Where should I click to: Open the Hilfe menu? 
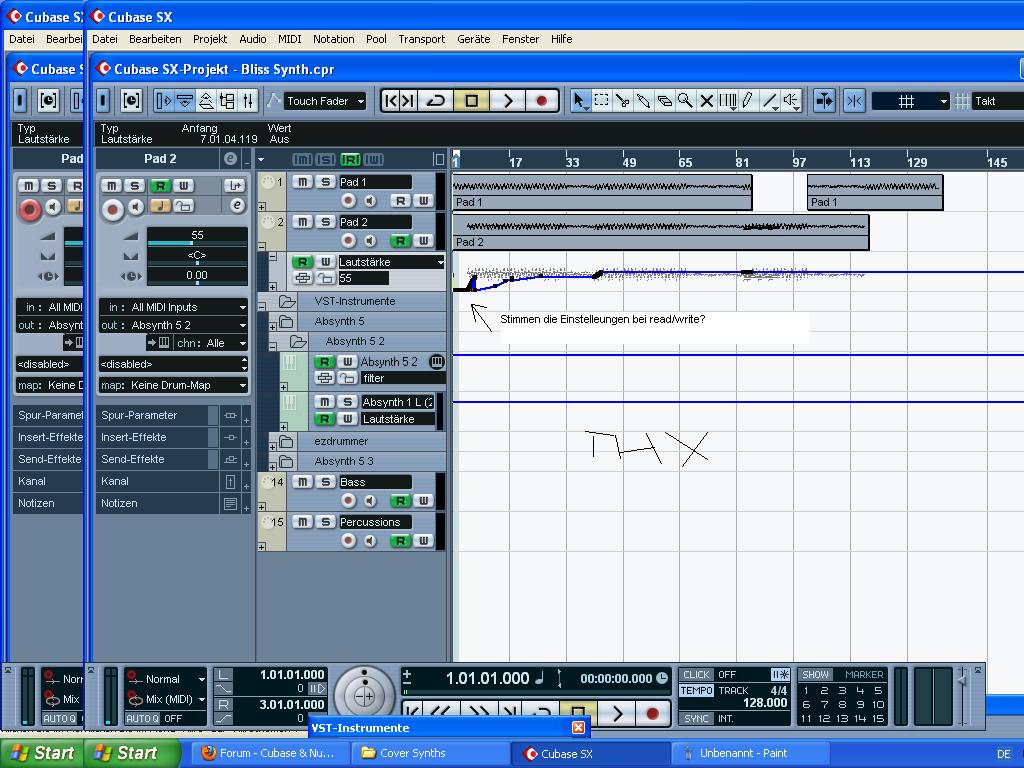(x=562, y=39)
